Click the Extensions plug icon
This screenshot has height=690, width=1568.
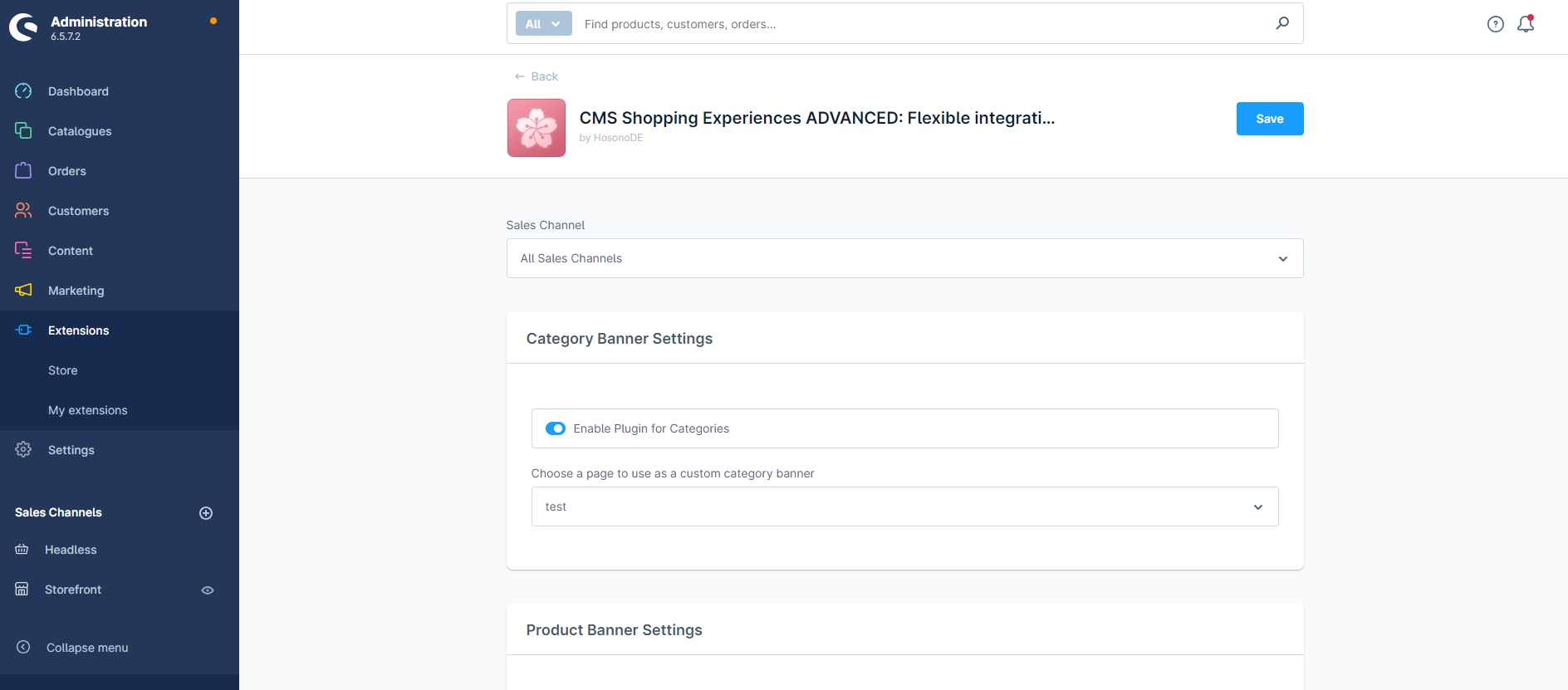click(23, 330)
